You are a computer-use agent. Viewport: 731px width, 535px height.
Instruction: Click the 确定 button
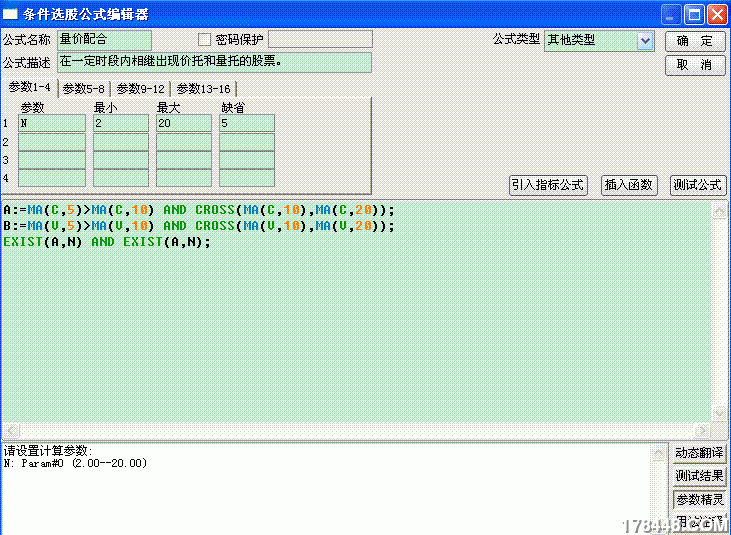(x=695, y=41)
